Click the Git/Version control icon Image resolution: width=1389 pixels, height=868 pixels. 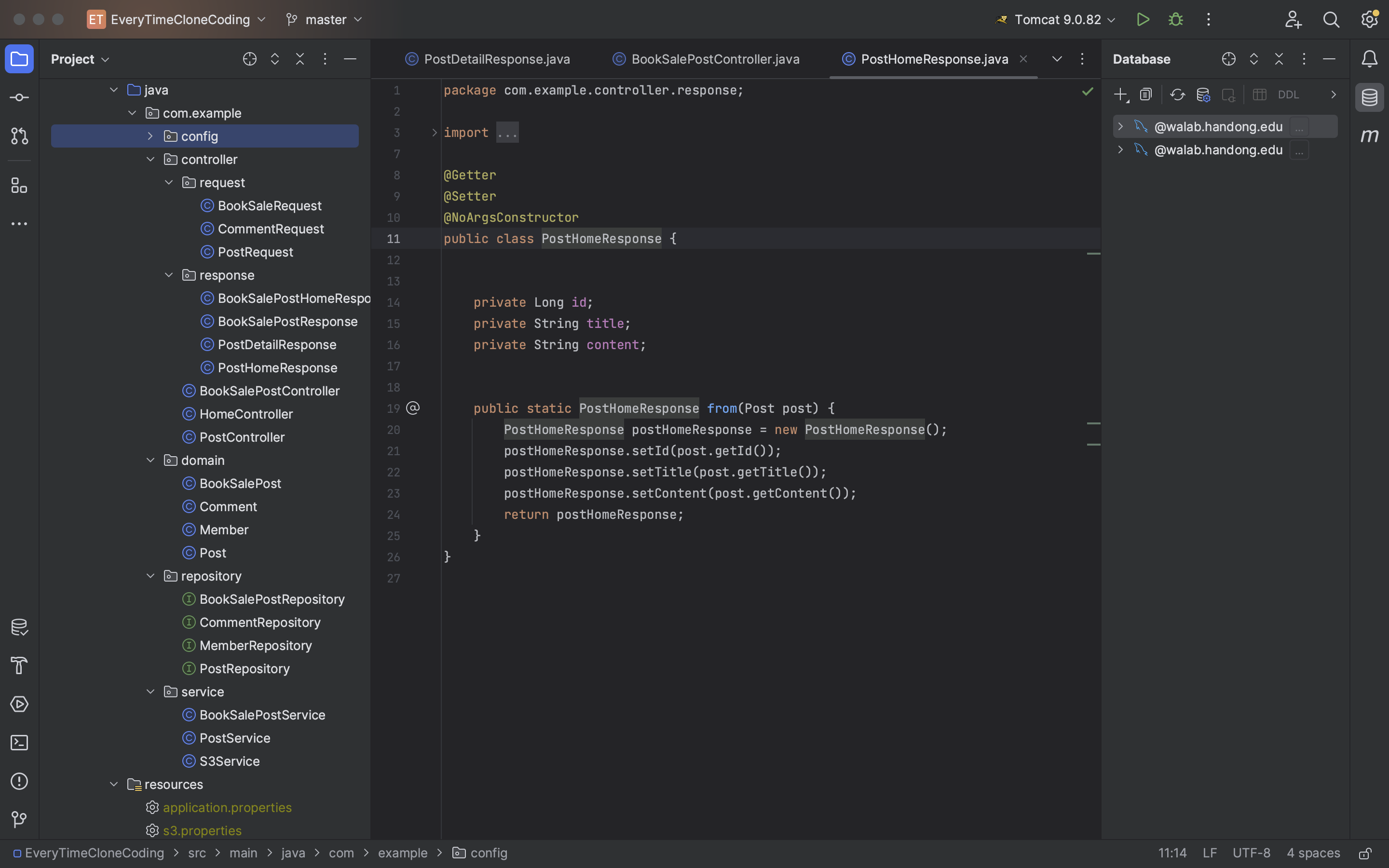[x=19, y=135]
